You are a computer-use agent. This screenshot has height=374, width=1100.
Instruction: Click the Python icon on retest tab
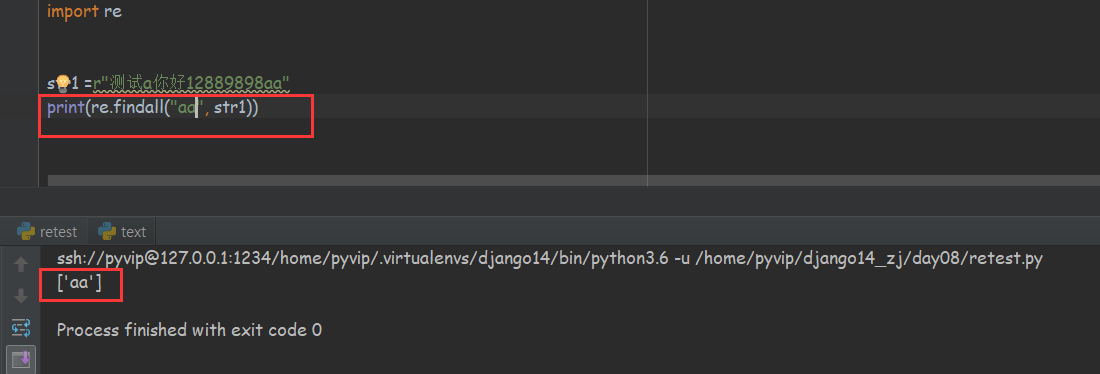pos(27,231)
